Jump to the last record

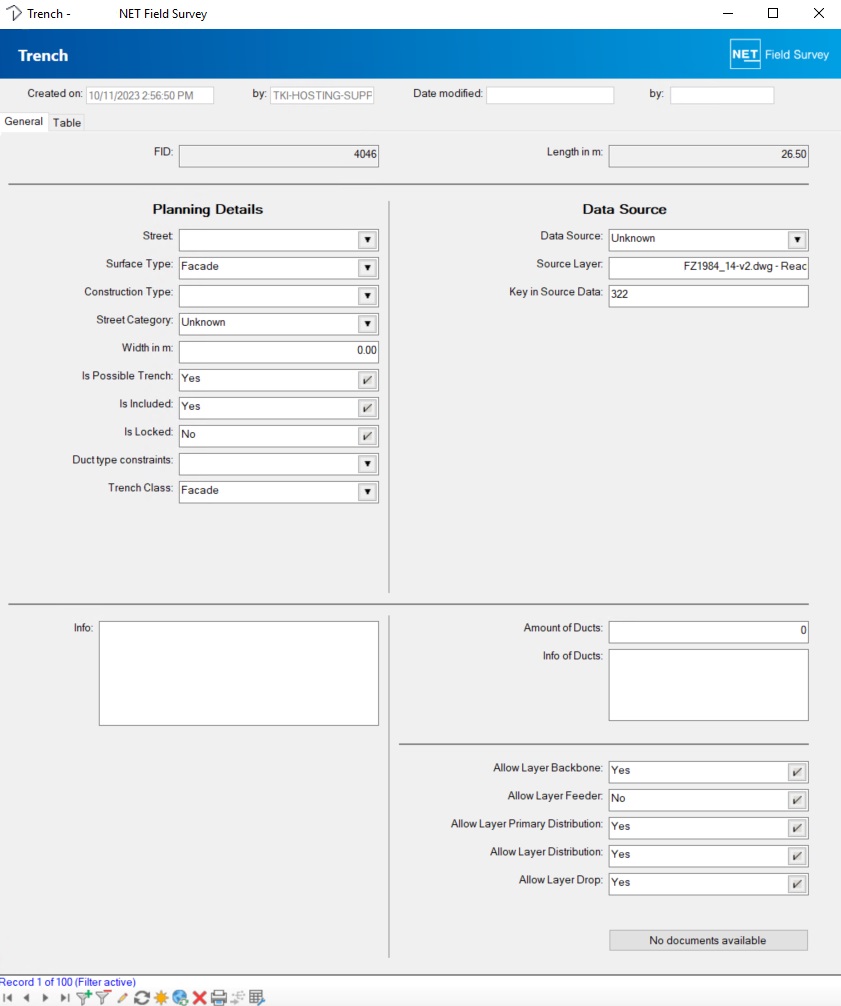pyautogui.click(x=64, y=998)
